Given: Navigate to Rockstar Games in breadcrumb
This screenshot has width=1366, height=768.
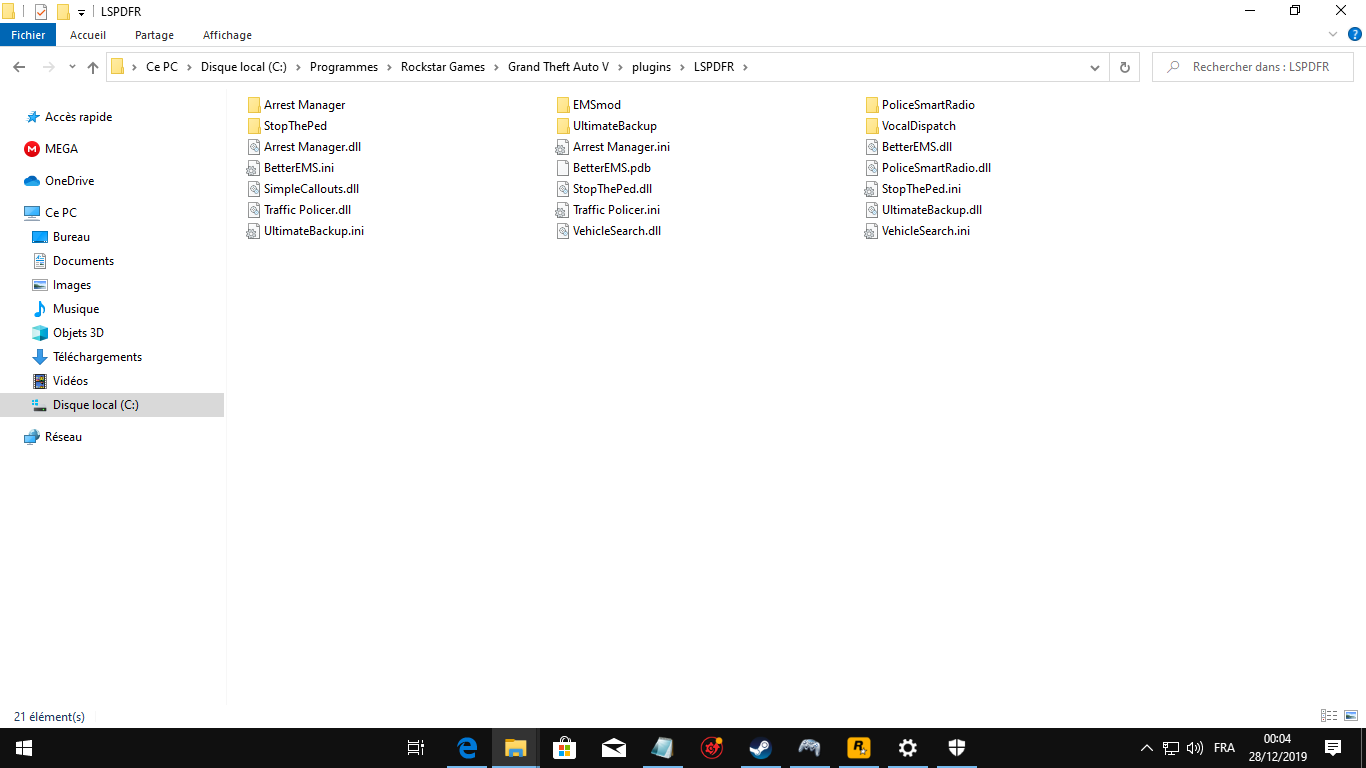Looking at the screenshot, I should (x=443, y=67).
